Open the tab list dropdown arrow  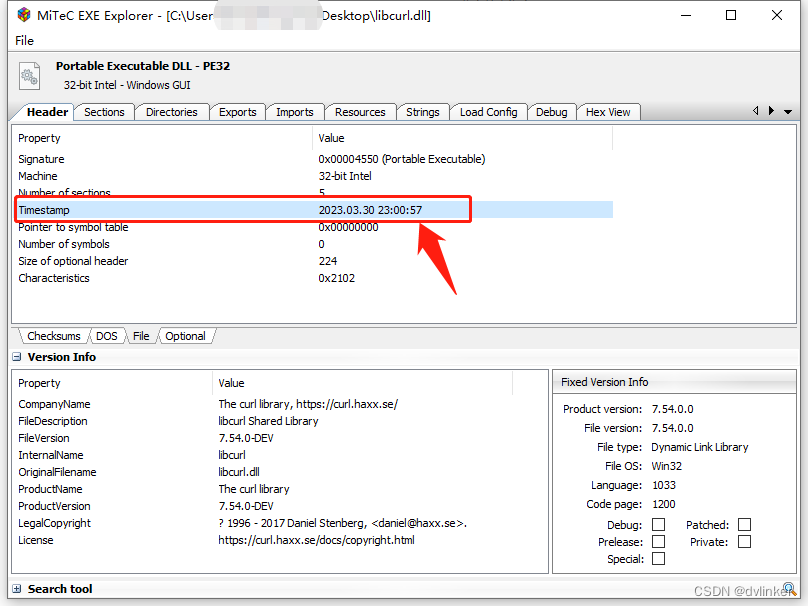point(788,112)
